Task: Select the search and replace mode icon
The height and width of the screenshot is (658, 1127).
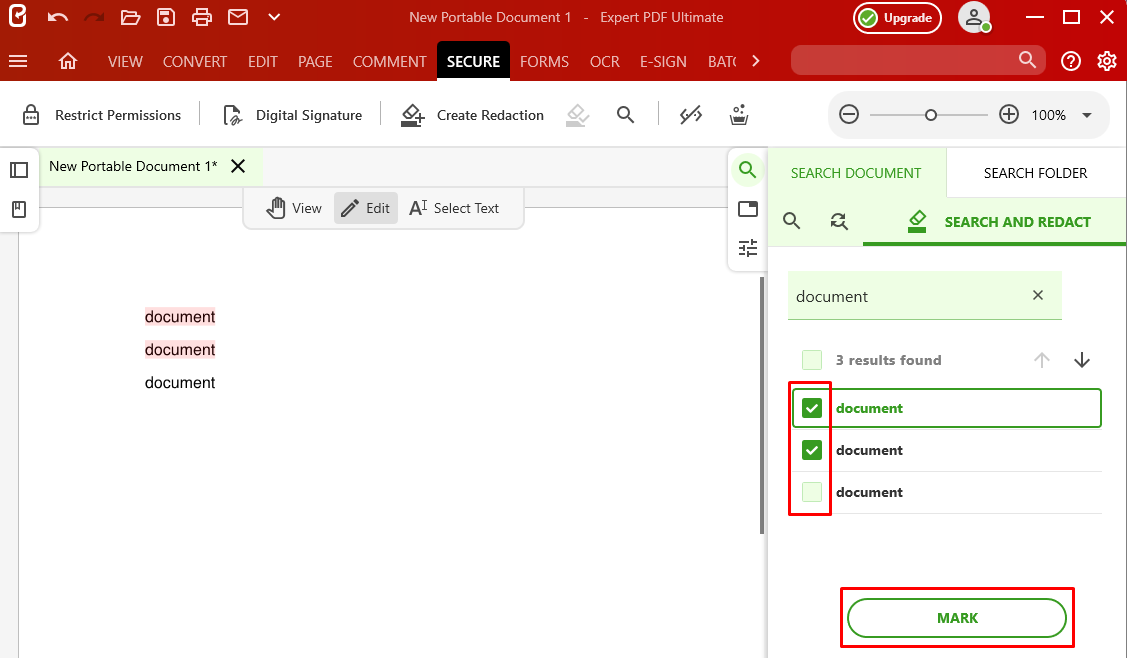Action: coord(839,221)
